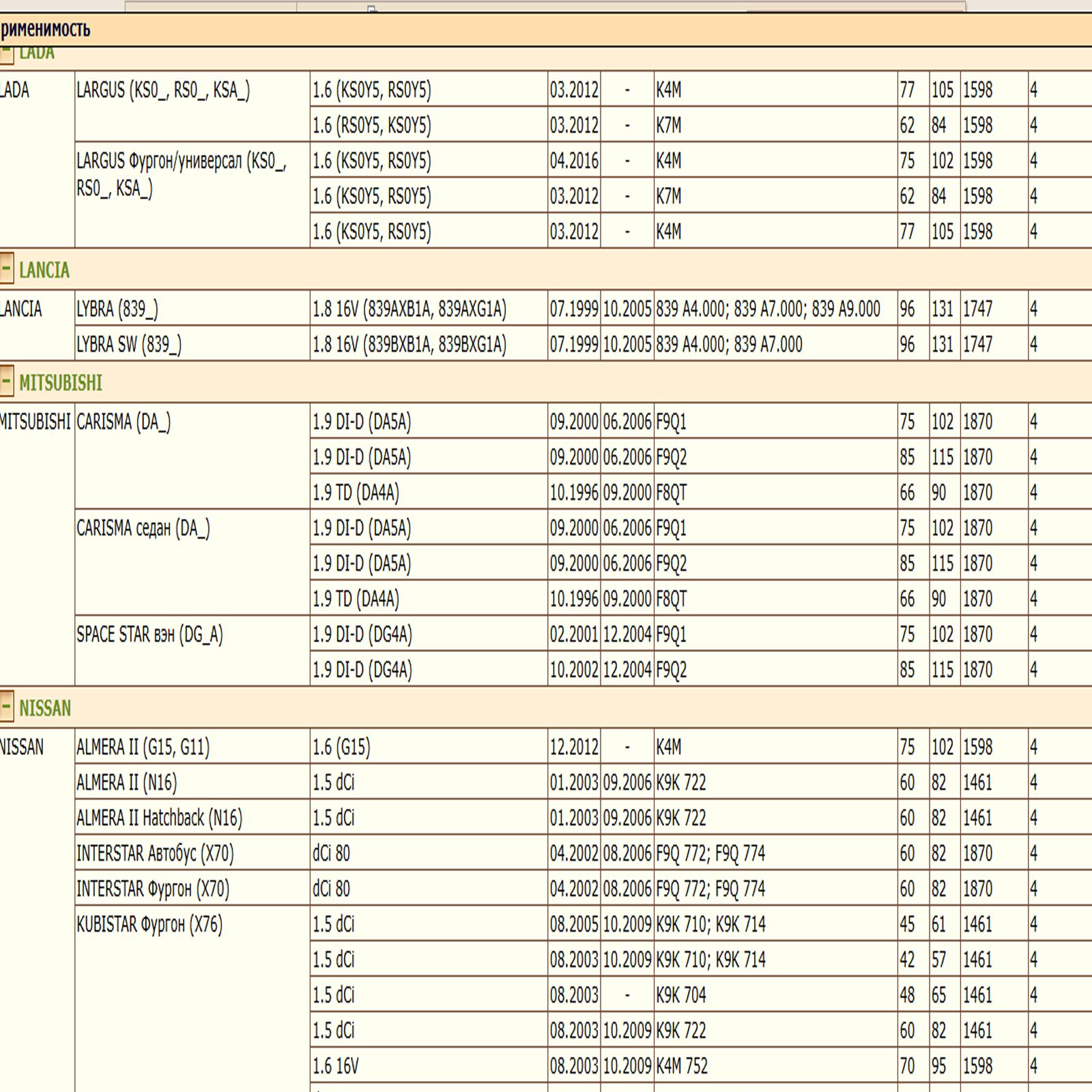Select the 1.6 (G15) modification cell

coord(341,747)
